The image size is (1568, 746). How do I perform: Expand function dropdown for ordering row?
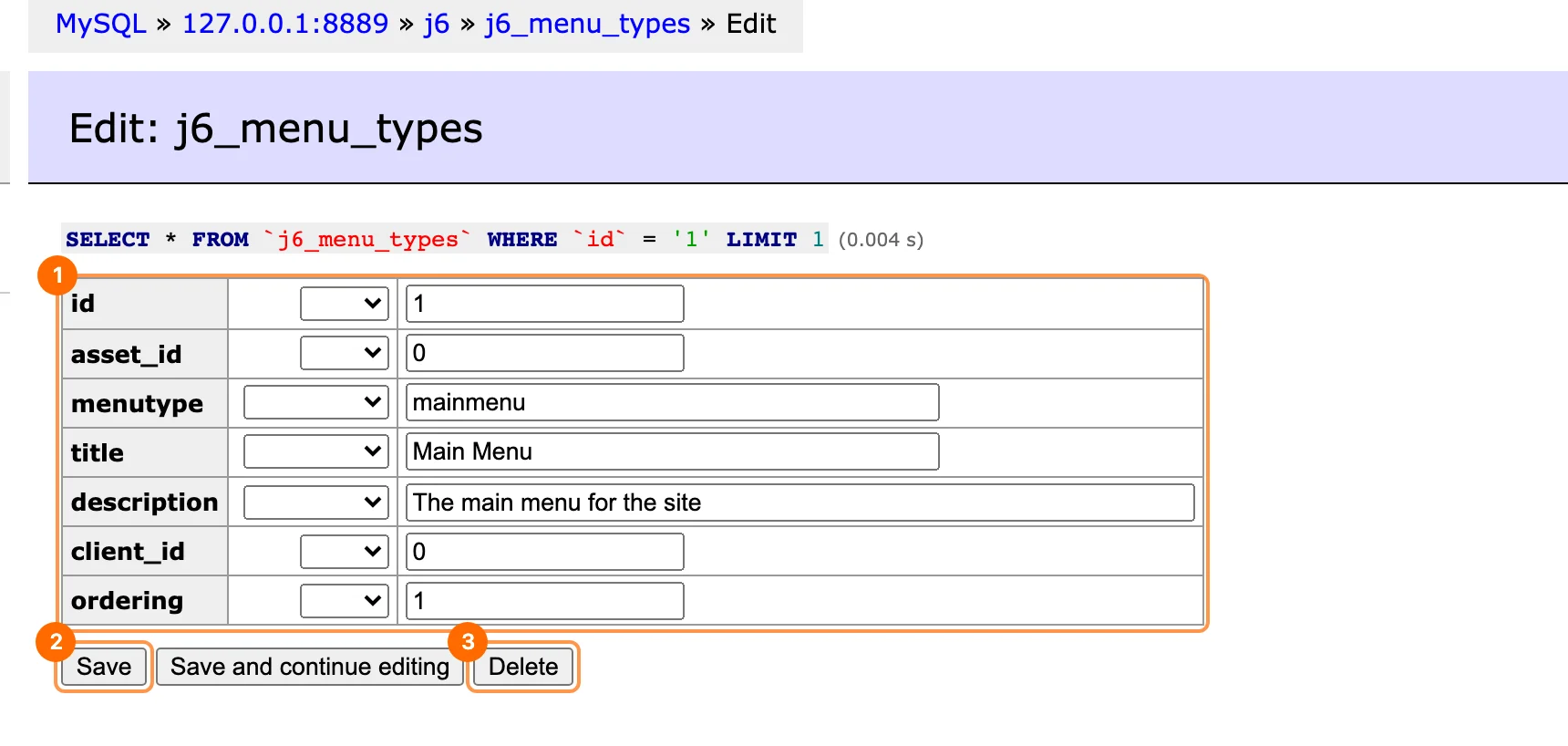tap(345, 601)
